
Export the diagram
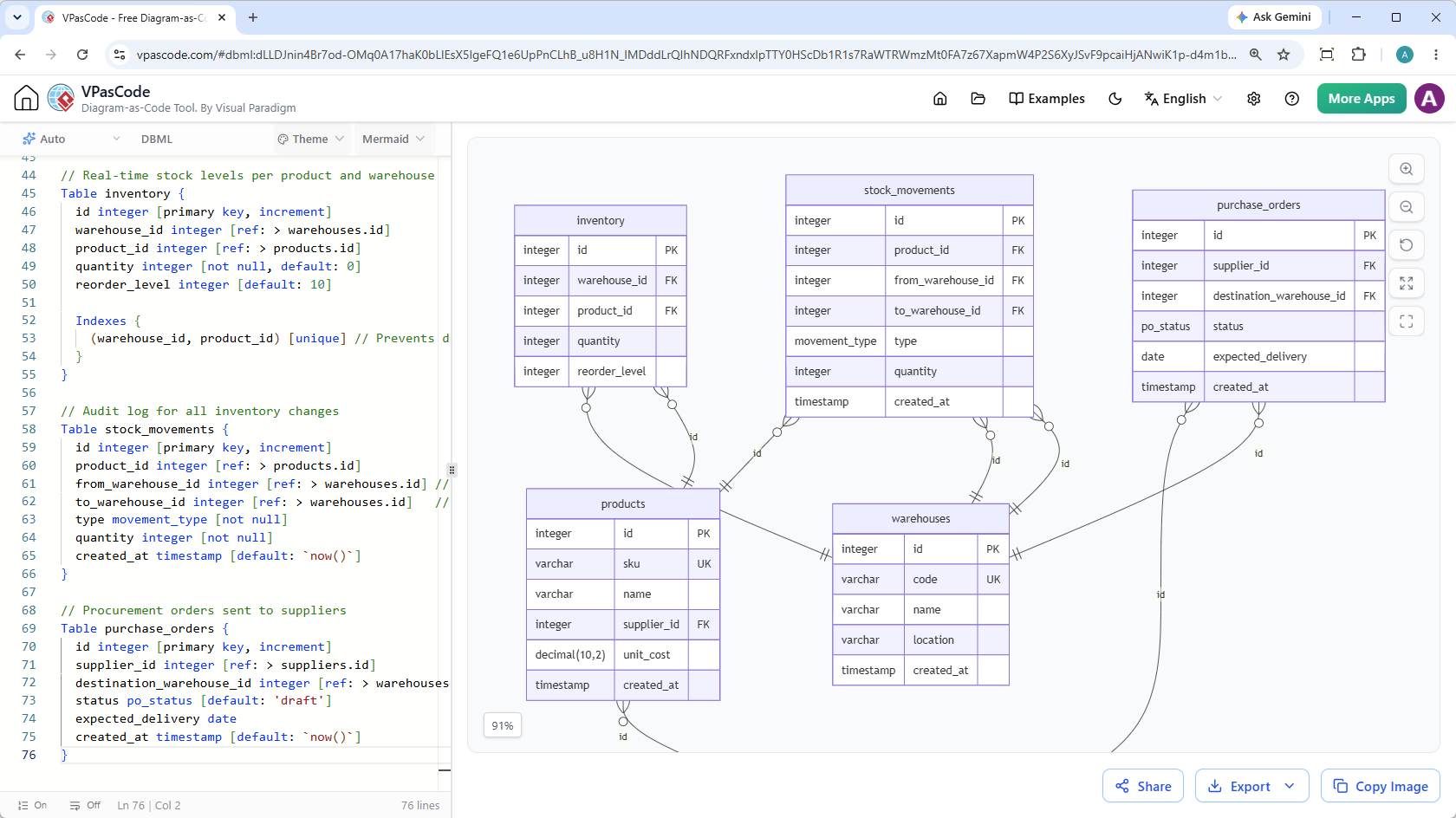1239,786
